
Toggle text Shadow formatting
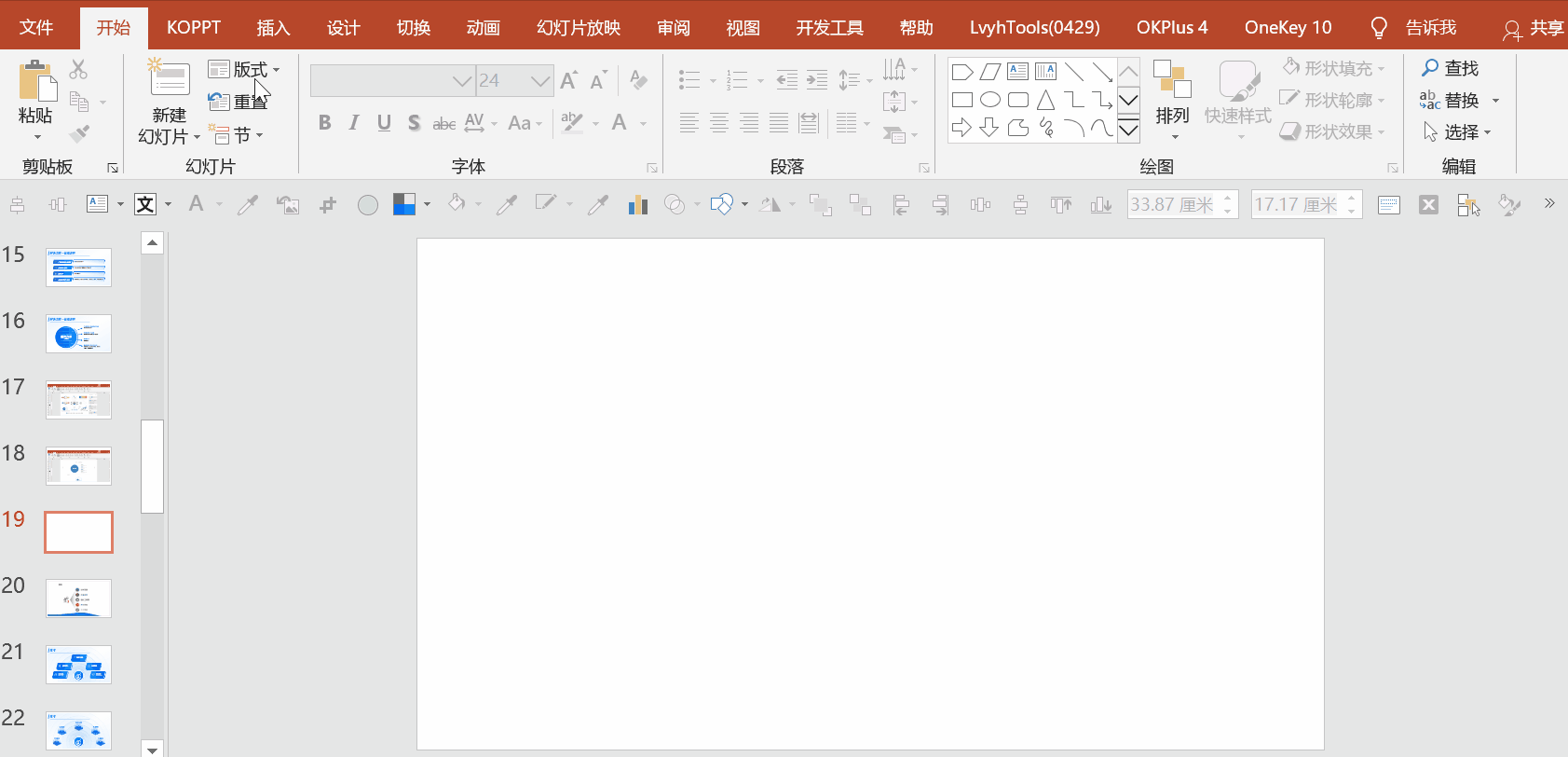click(x=414, y=122)
